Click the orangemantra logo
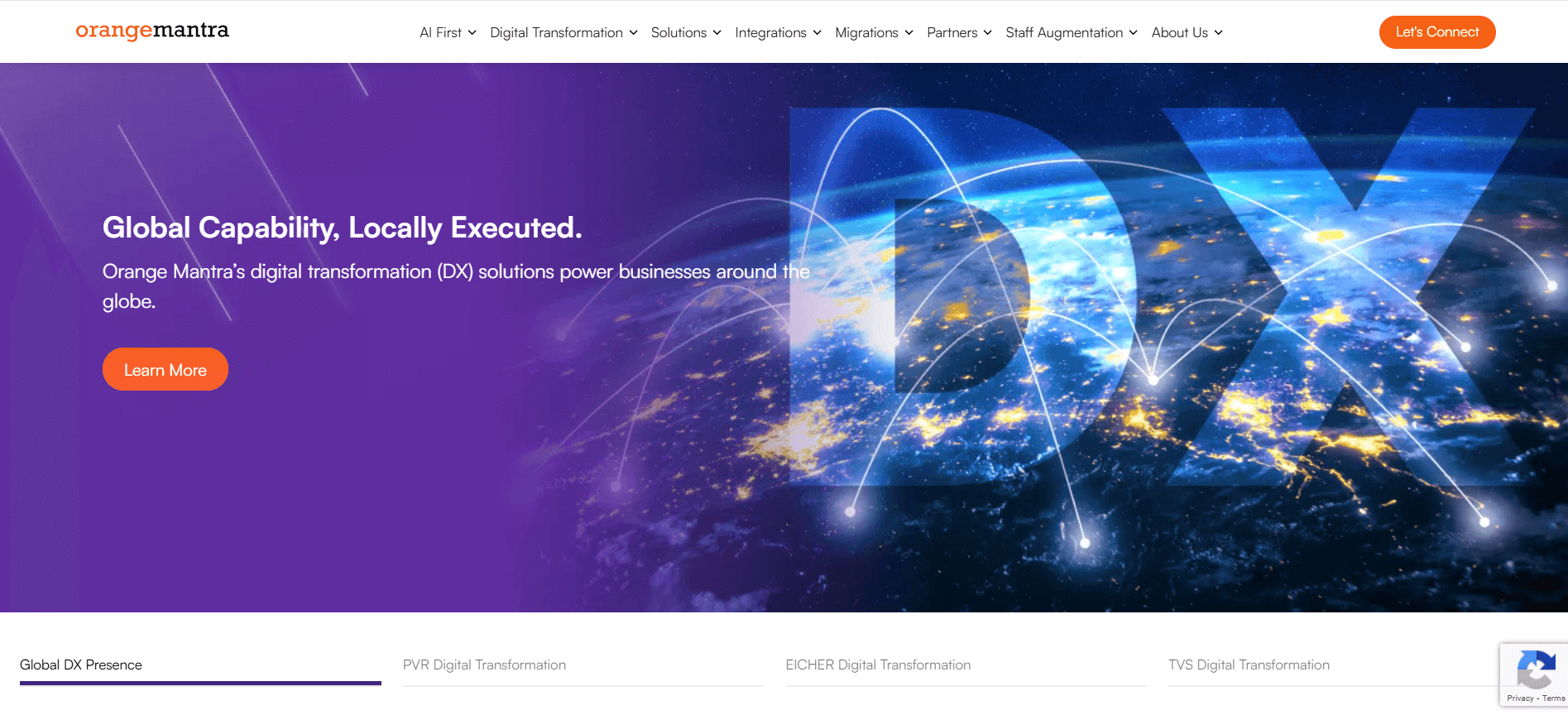This screenshot has height=715, width=1568. [x=152, y=31]
